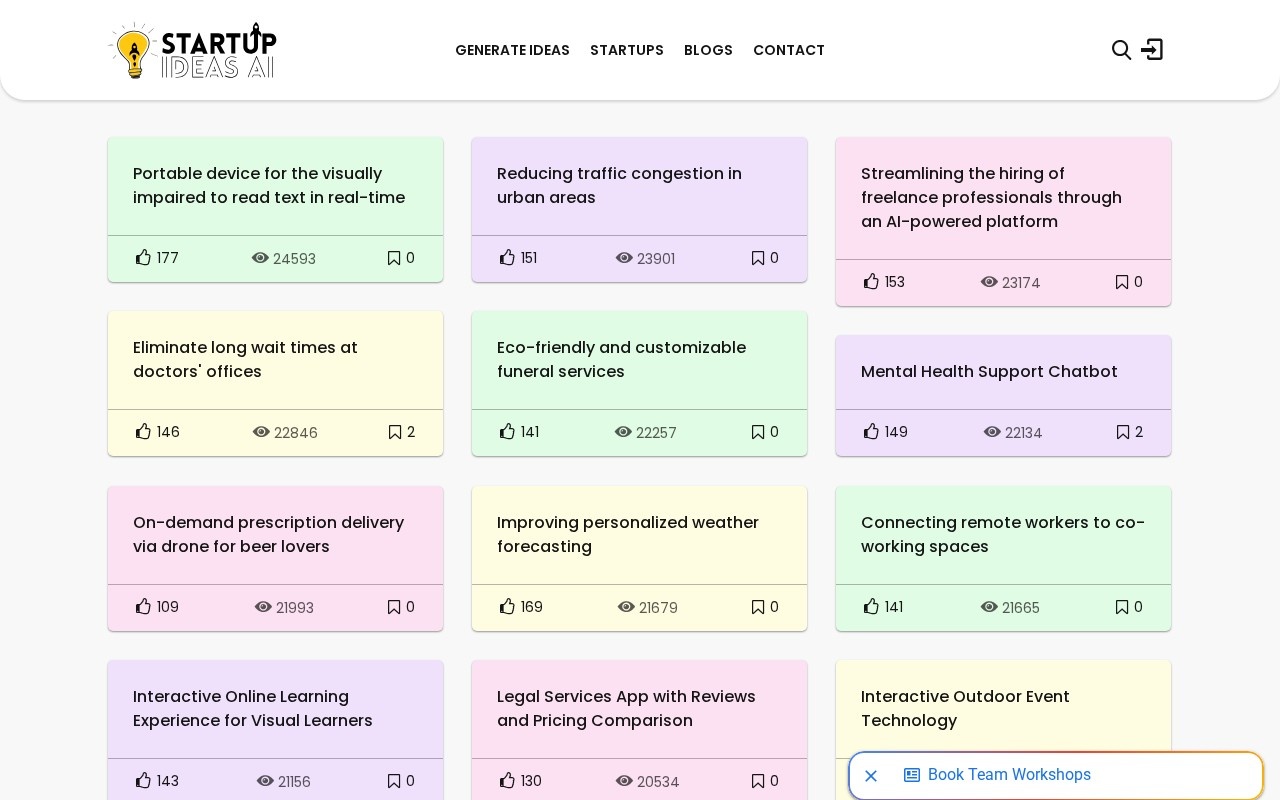
Task: Open idea: Interactive Outdoor Event Technology
Action: 965,709
